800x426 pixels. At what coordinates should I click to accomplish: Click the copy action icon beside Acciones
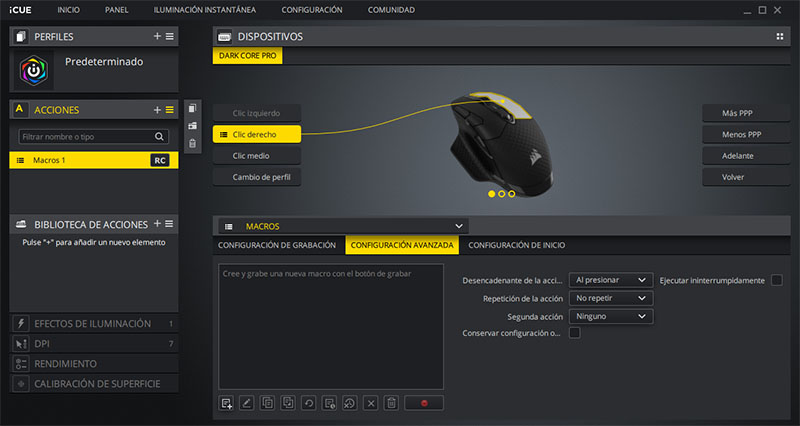click(x=192, y=108)
